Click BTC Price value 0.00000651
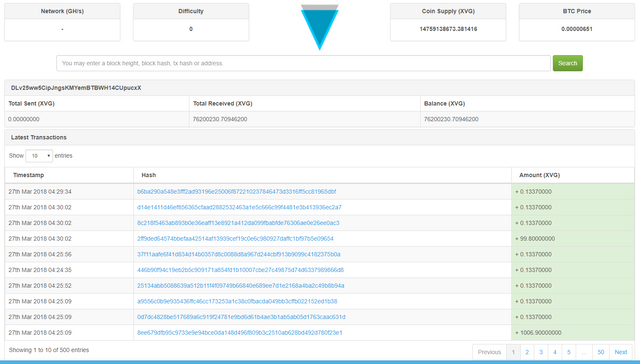Viewport: 640px width, 364px height. point(577,29)
